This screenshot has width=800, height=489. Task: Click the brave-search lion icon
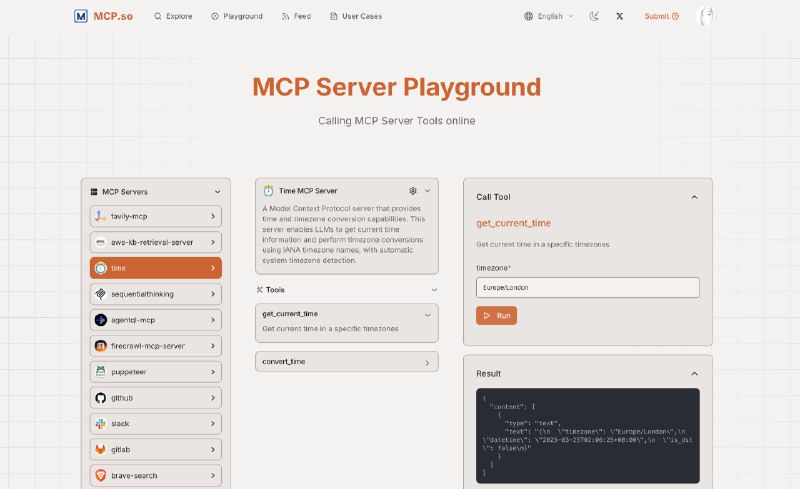[x=101, y=476]
